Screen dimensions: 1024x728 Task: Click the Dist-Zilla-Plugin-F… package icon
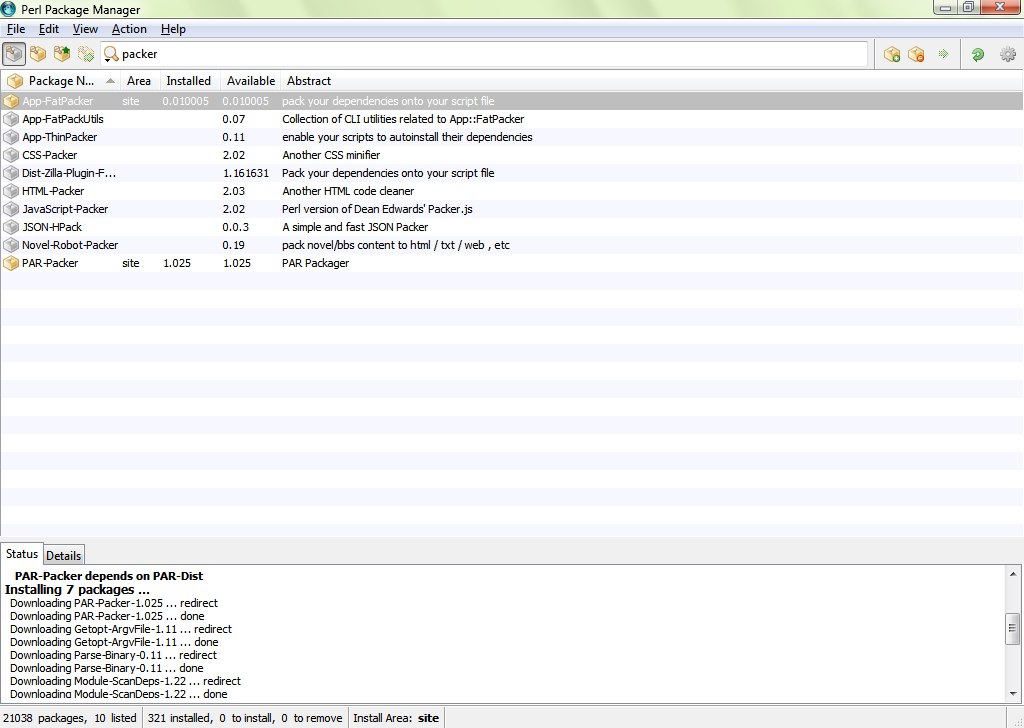coord(11,173)
